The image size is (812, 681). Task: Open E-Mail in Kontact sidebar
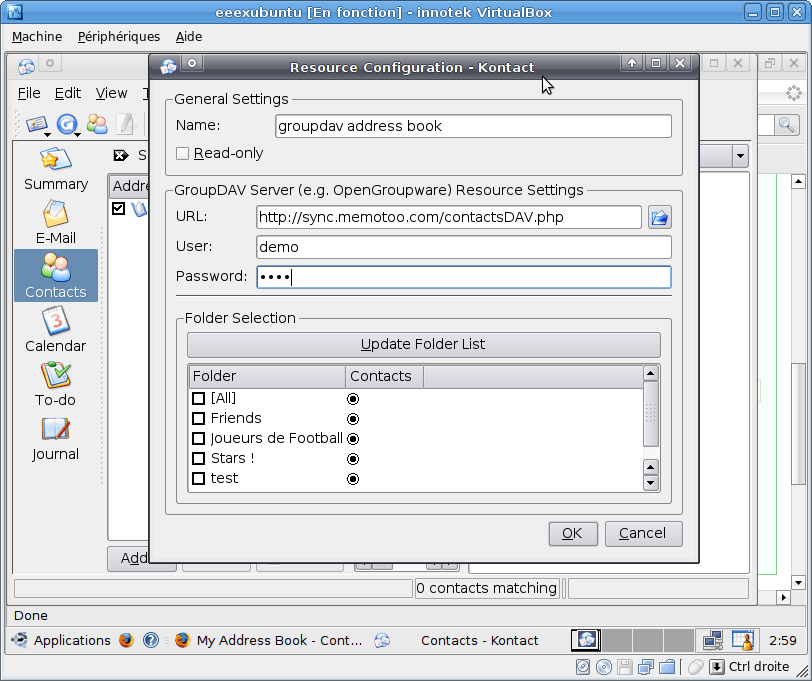pos(55,223)
